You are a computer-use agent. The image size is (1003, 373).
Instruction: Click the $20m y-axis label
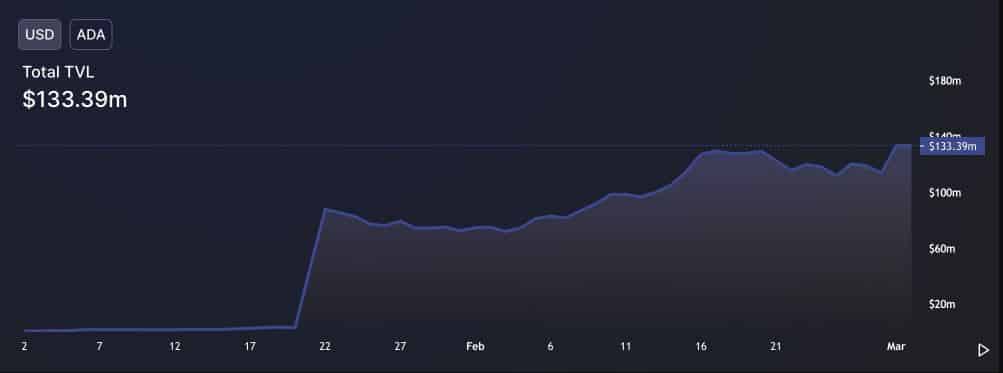(x=942, y=304)
